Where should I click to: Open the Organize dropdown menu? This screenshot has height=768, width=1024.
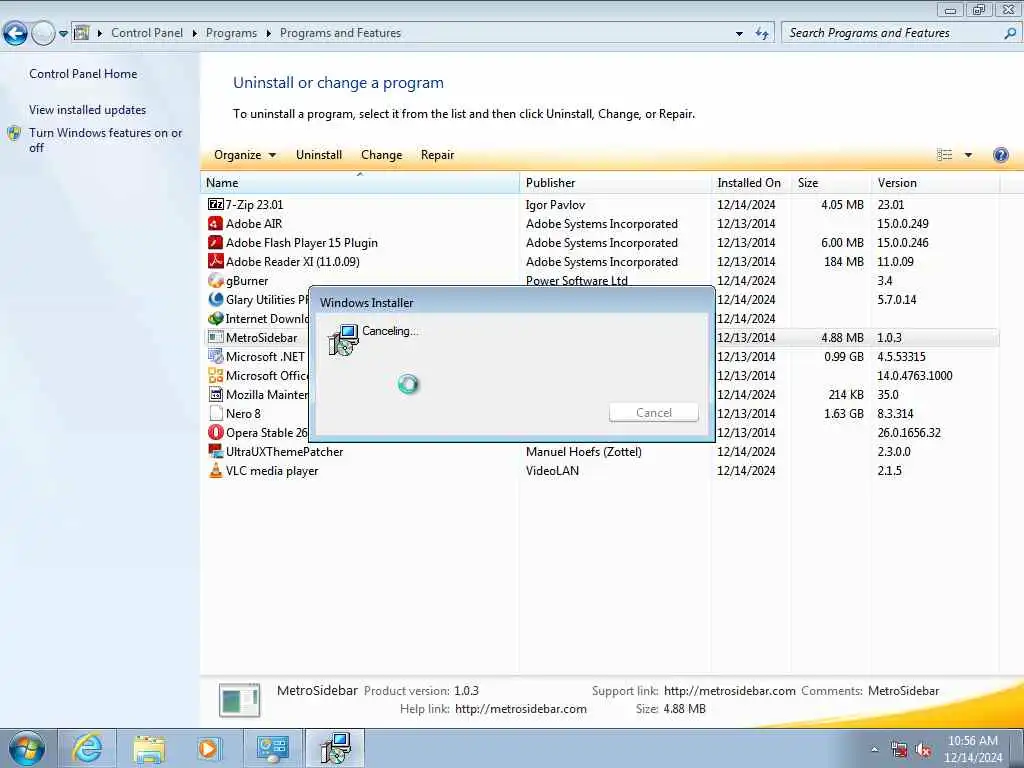click(244, 155)
